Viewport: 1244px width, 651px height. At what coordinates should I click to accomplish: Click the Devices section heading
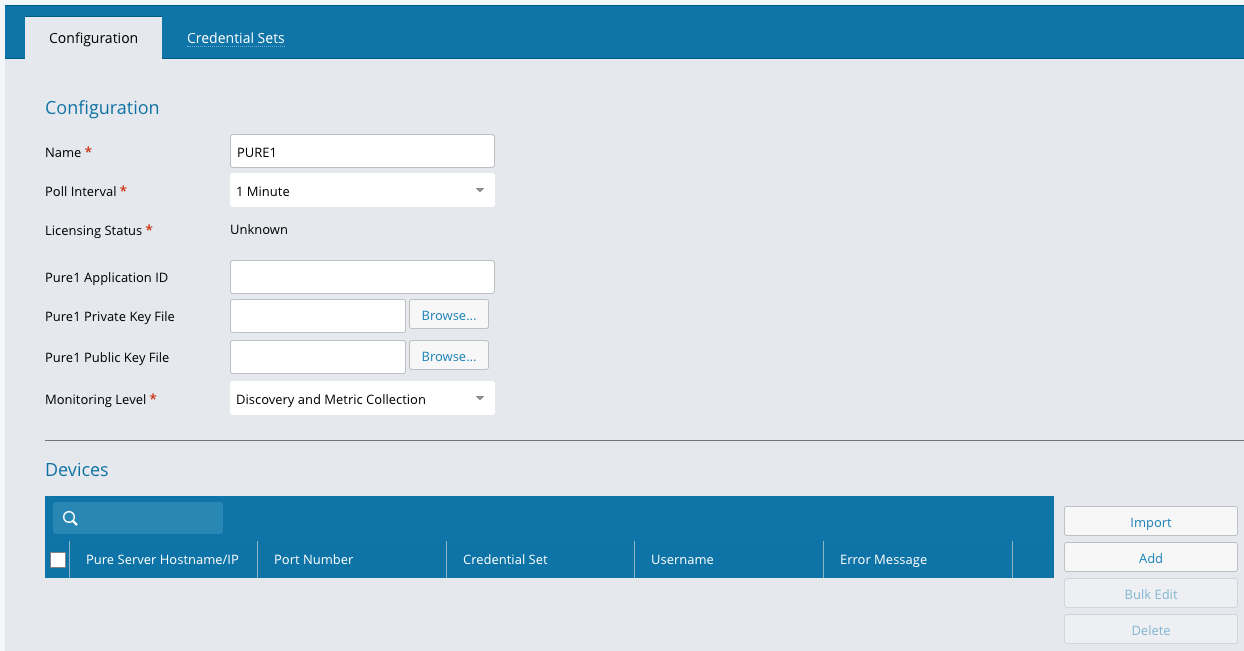[77, 469]
